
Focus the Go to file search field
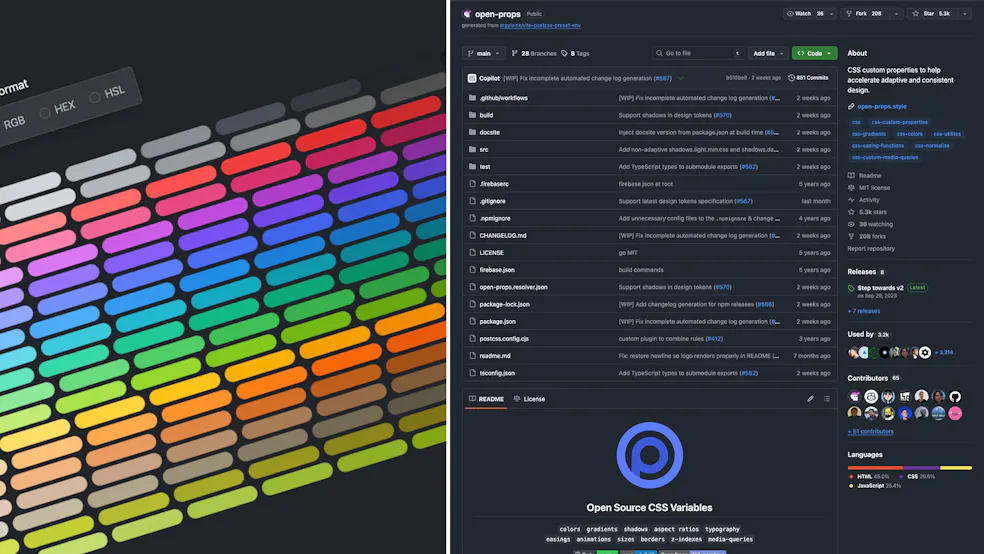699,53
